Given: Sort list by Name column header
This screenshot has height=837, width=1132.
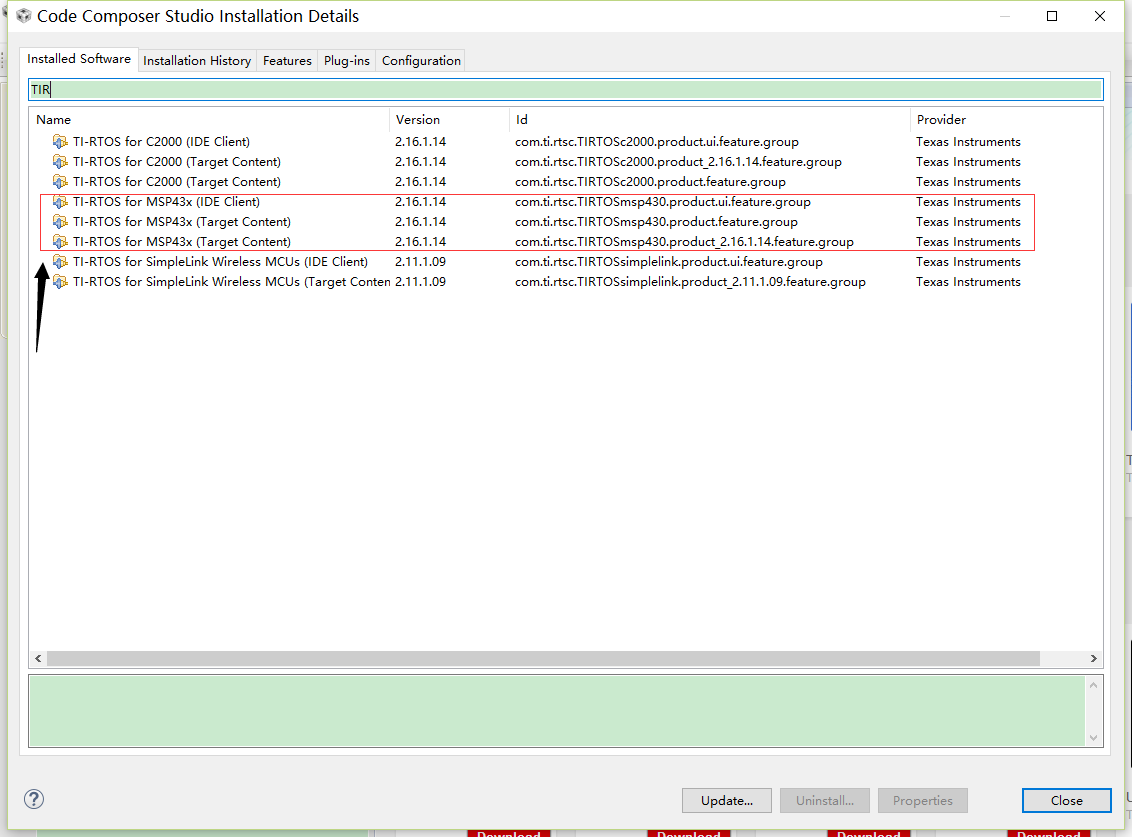Looking at the screenshot, I should pos(209,120).
